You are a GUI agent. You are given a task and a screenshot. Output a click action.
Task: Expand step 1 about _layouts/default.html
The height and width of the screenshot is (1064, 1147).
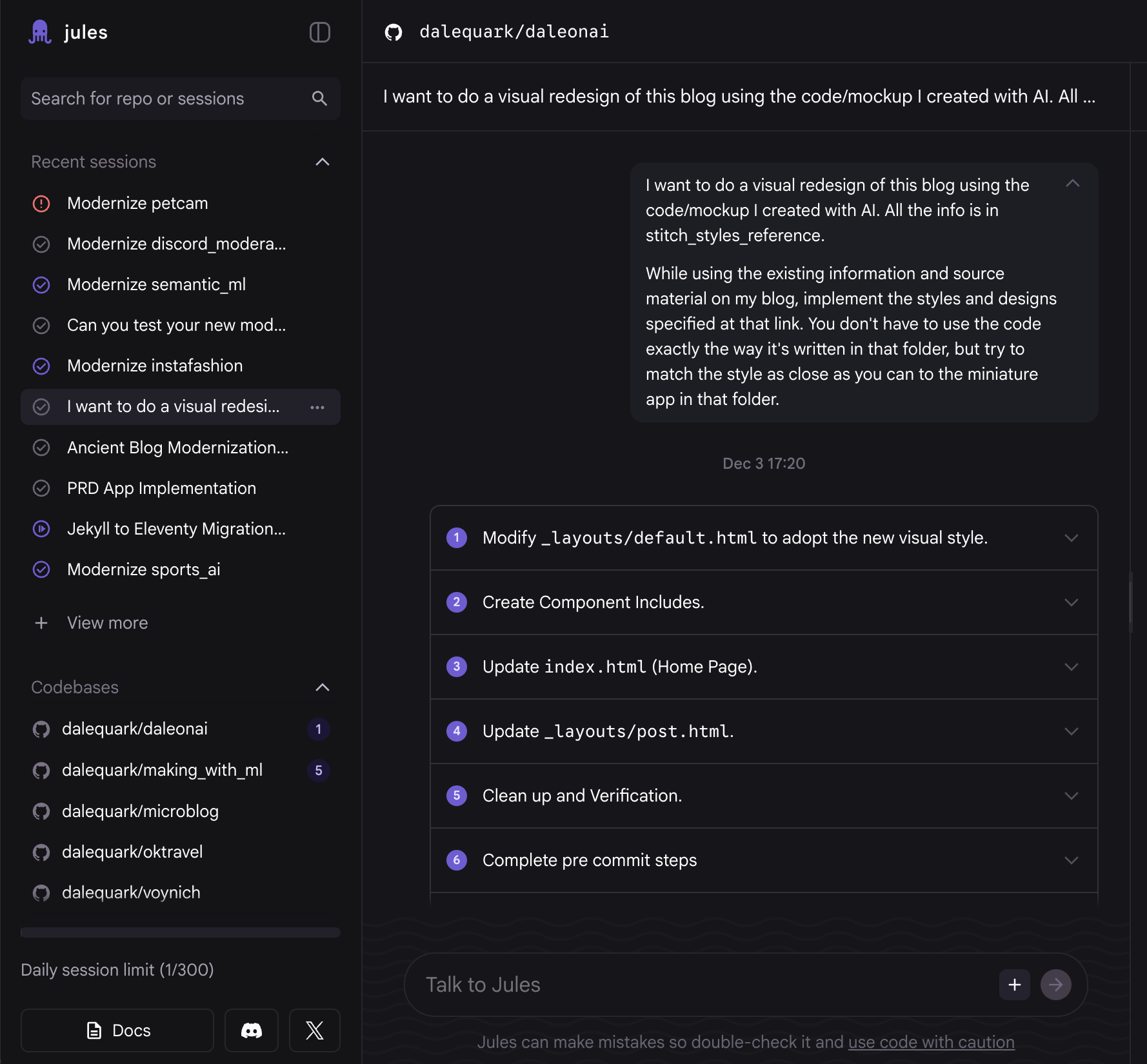[x=1072, y=538]
